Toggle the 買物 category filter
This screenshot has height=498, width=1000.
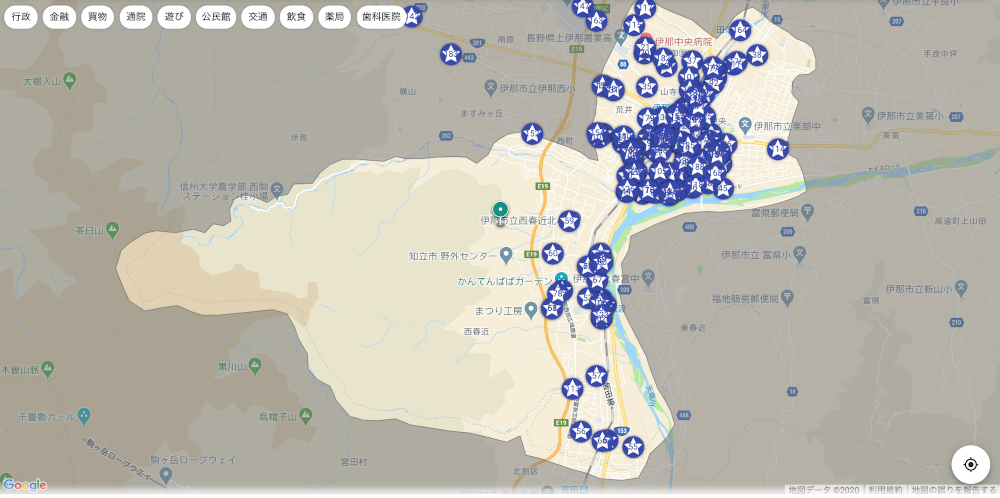coord(97,17)
